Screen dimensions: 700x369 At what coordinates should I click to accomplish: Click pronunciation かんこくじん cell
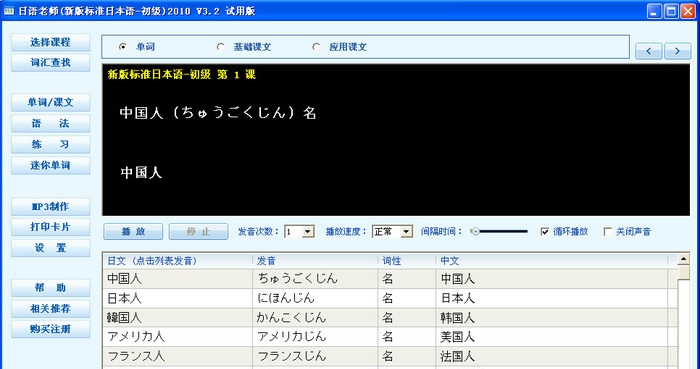pos(315,318)
